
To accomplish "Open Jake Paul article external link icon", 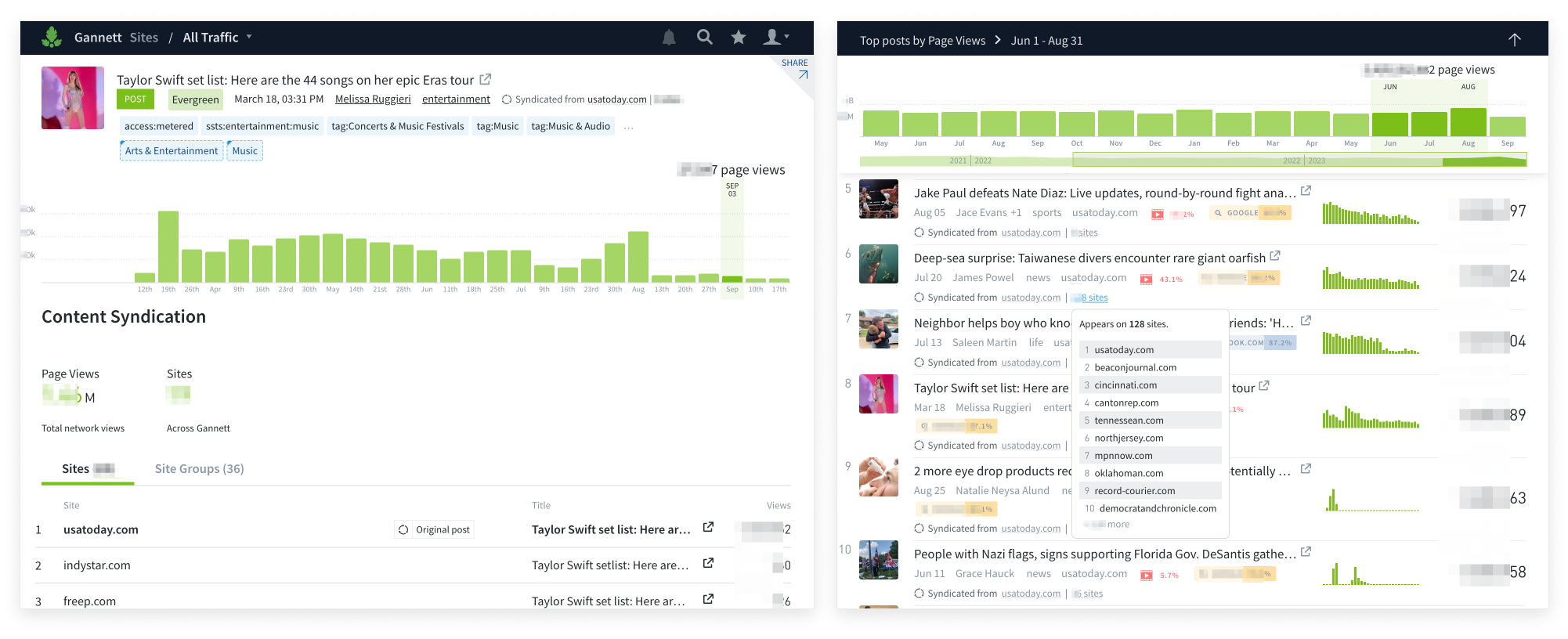I will click(x=1306, y=191).
